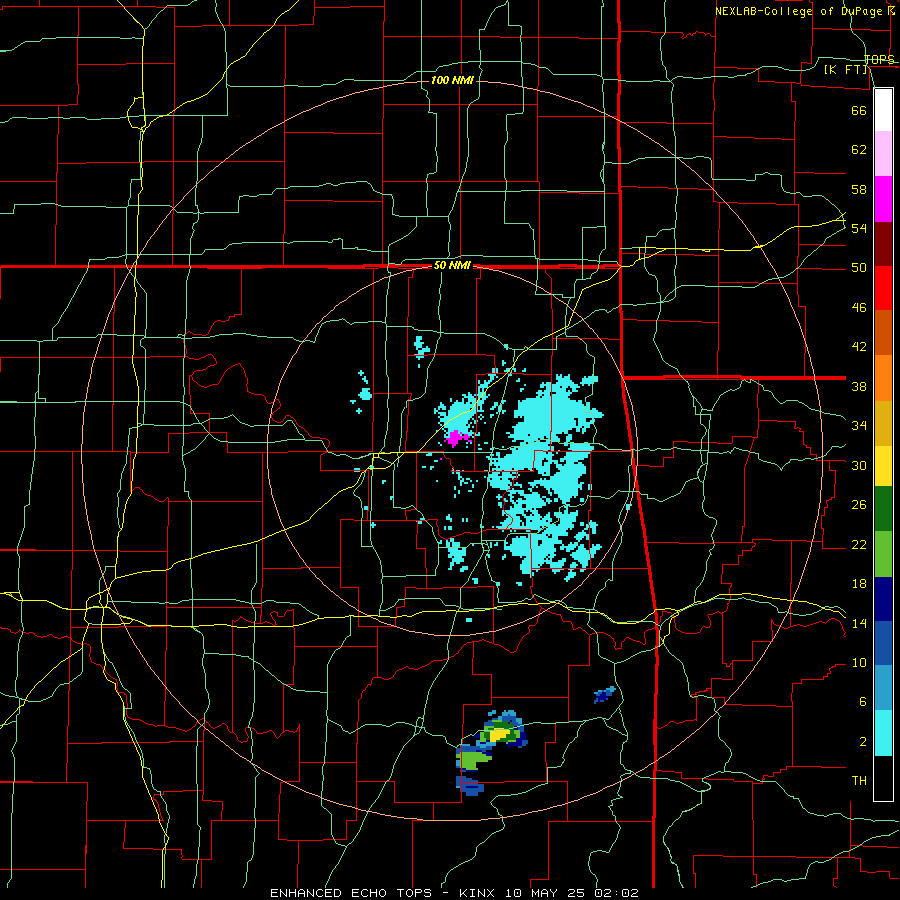900x900 pixels.
Task: Click the '6' legend value
Action: click(x=862, y=702)
